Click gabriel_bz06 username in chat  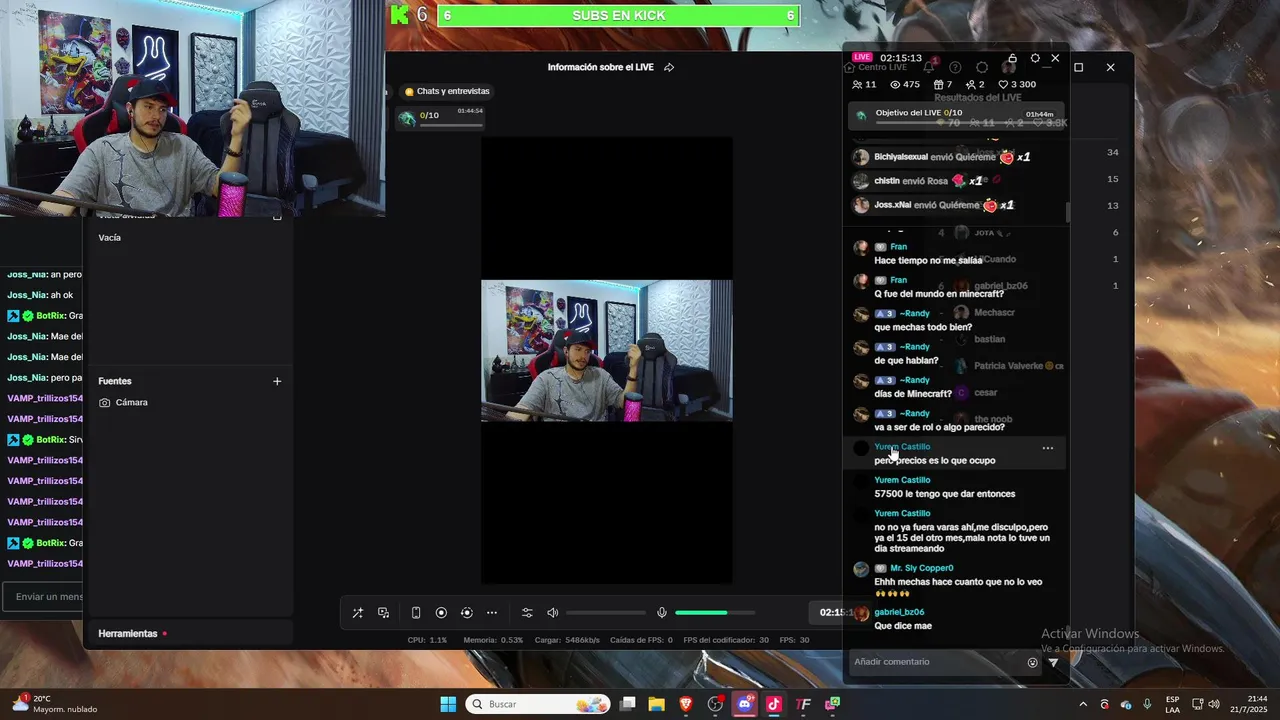pos(899,612)
